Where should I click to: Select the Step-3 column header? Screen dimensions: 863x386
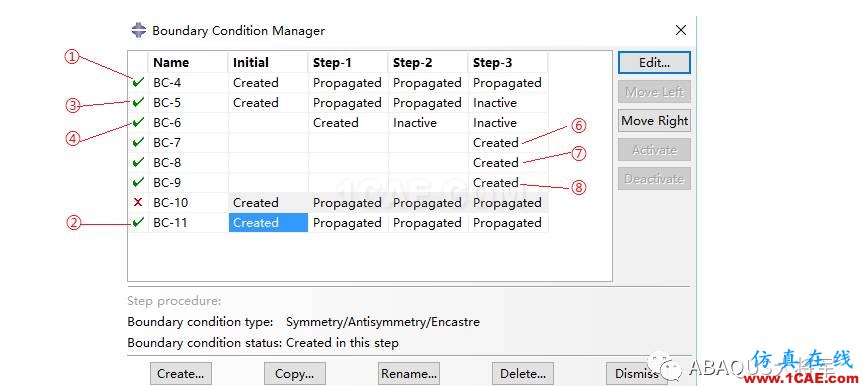pos(507,63)
